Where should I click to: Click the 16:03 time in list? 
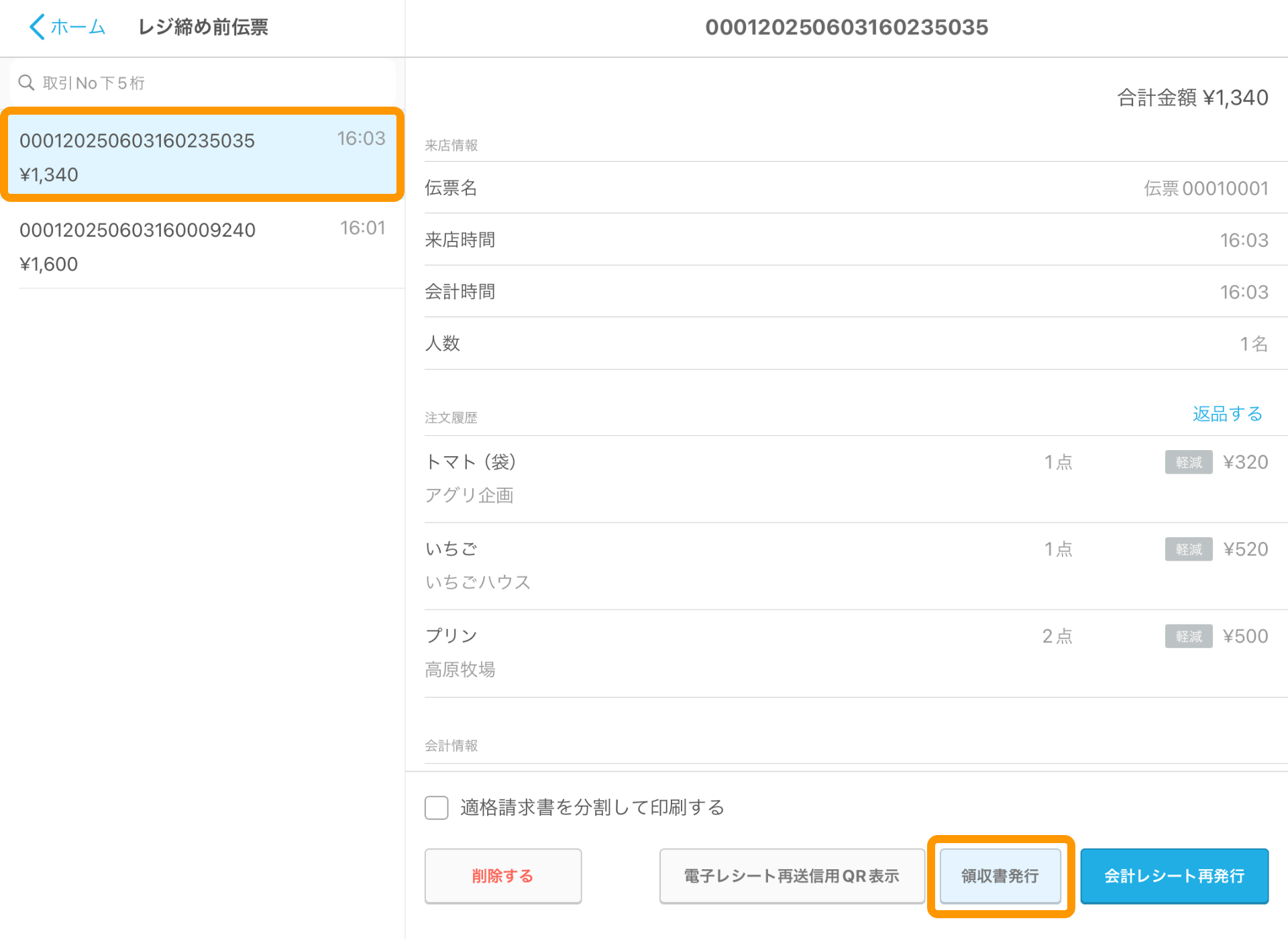(362, 138)
